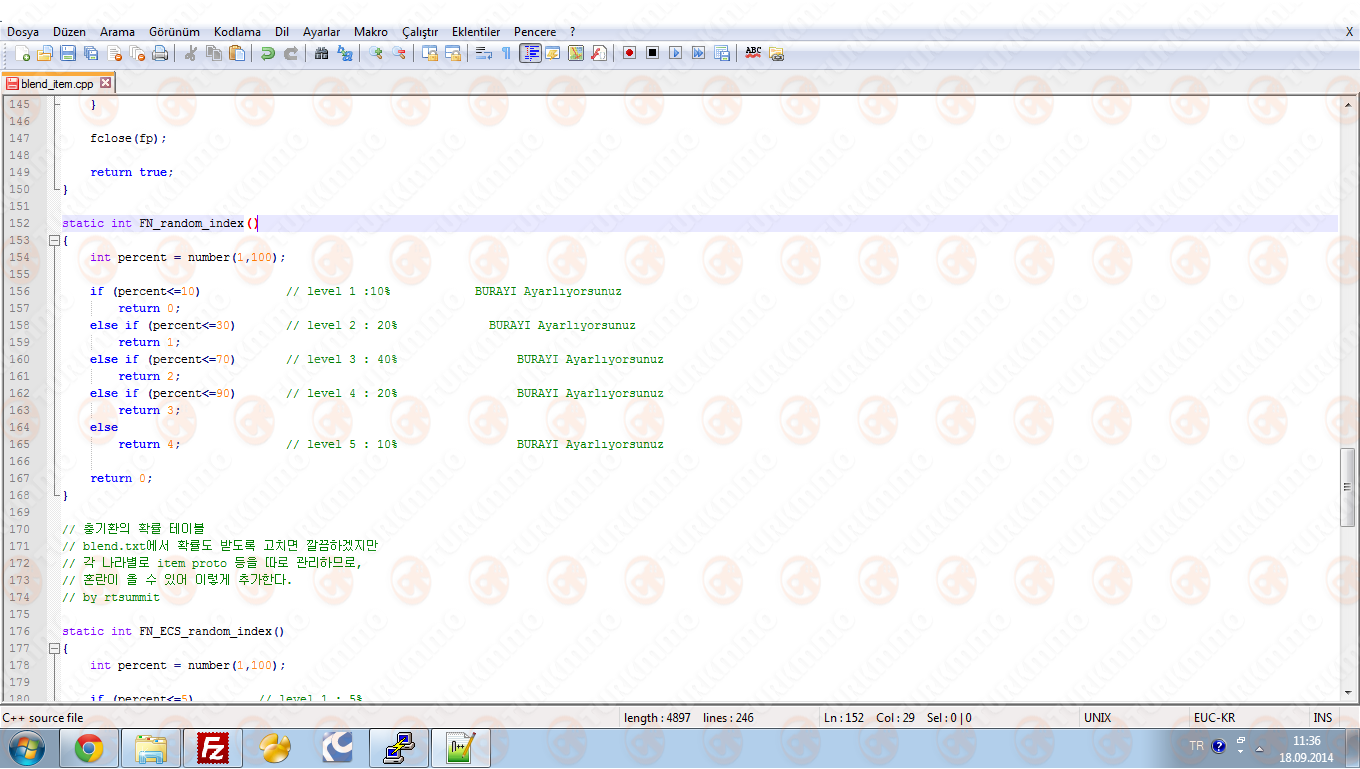Image resolution: width=1360 pixels, height=769 pixels.
Task: Open the Pencere menu
Action: [535, 32]
